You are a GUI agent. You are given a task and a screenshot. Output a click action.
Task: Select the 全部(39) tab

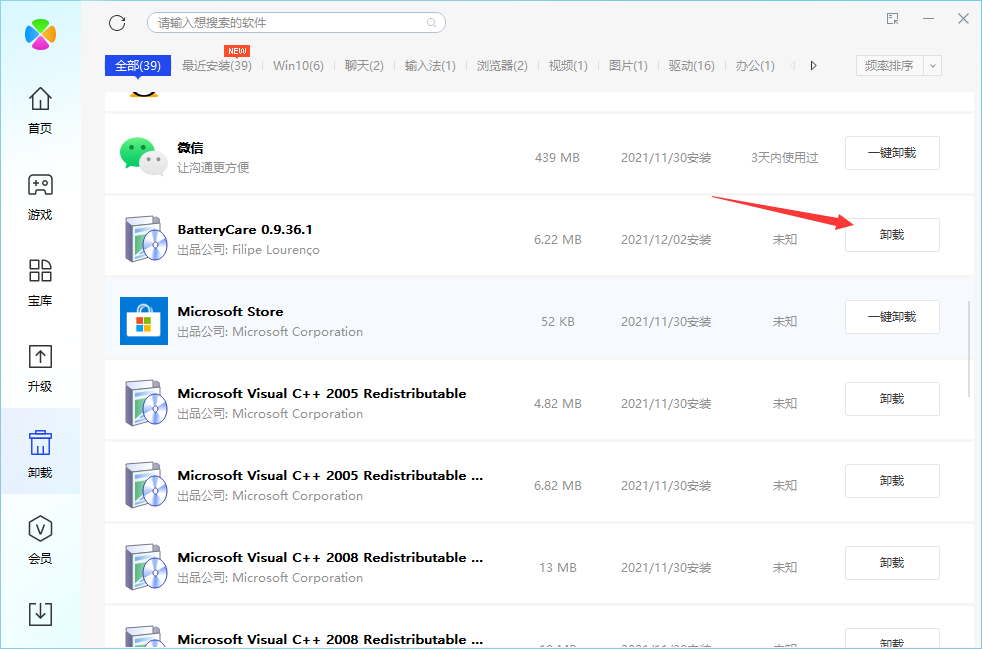pos(138,66)
